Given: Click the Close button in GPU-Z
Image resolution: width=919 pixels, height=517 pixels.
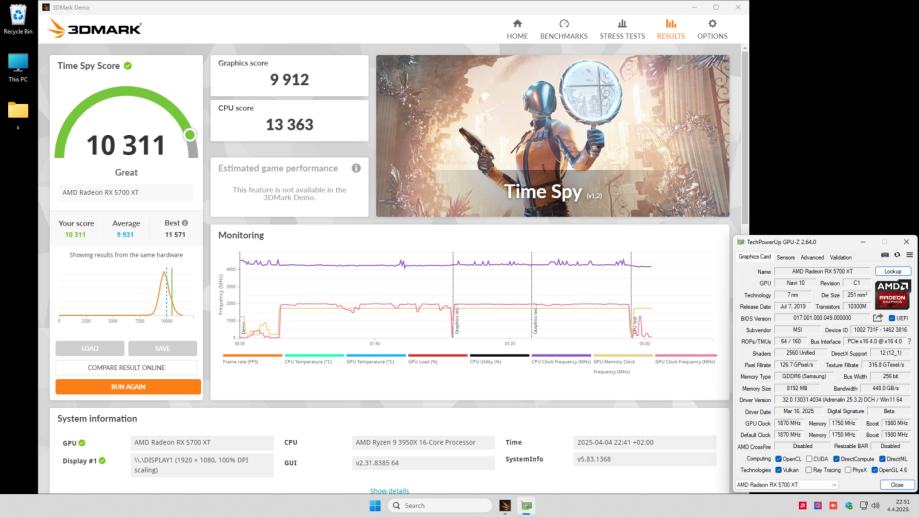Looking at the screenshot, I should (897, 485).
